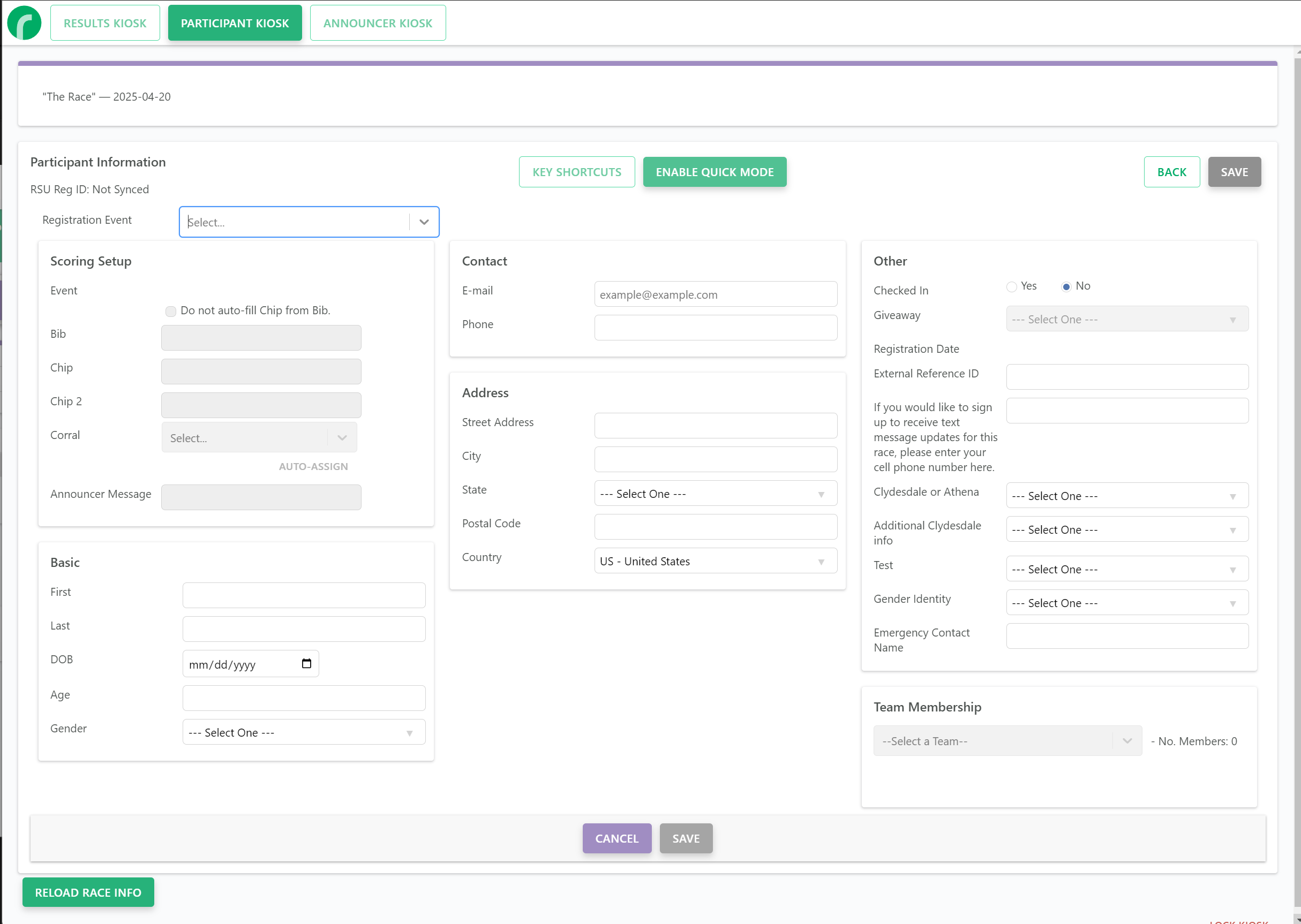
Task: Open Additional Clydesdale info dropdown
Action: (1127, 529)
